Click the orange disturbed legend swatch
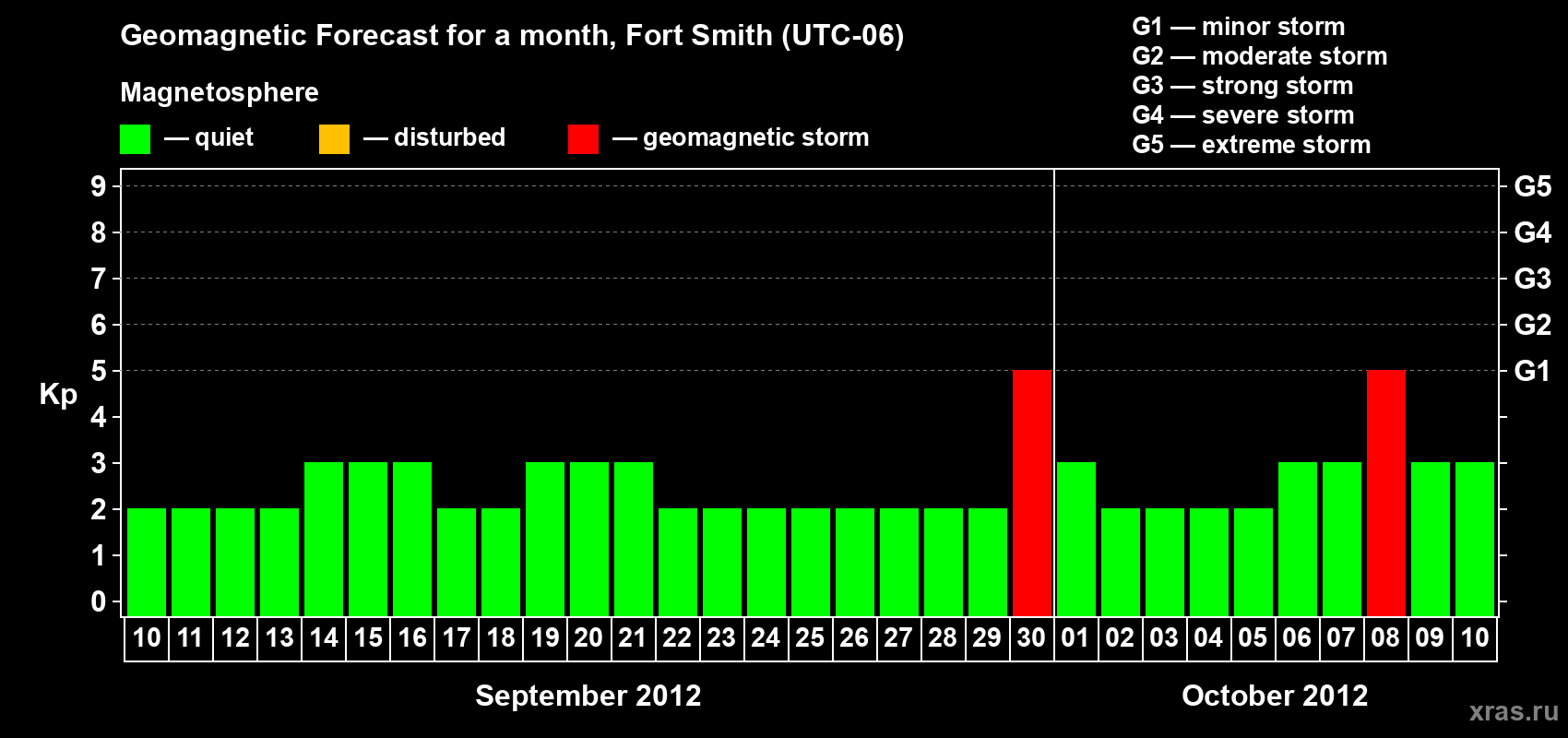The width and height of the screenshot is (1568, 738). tap(334, 139)
